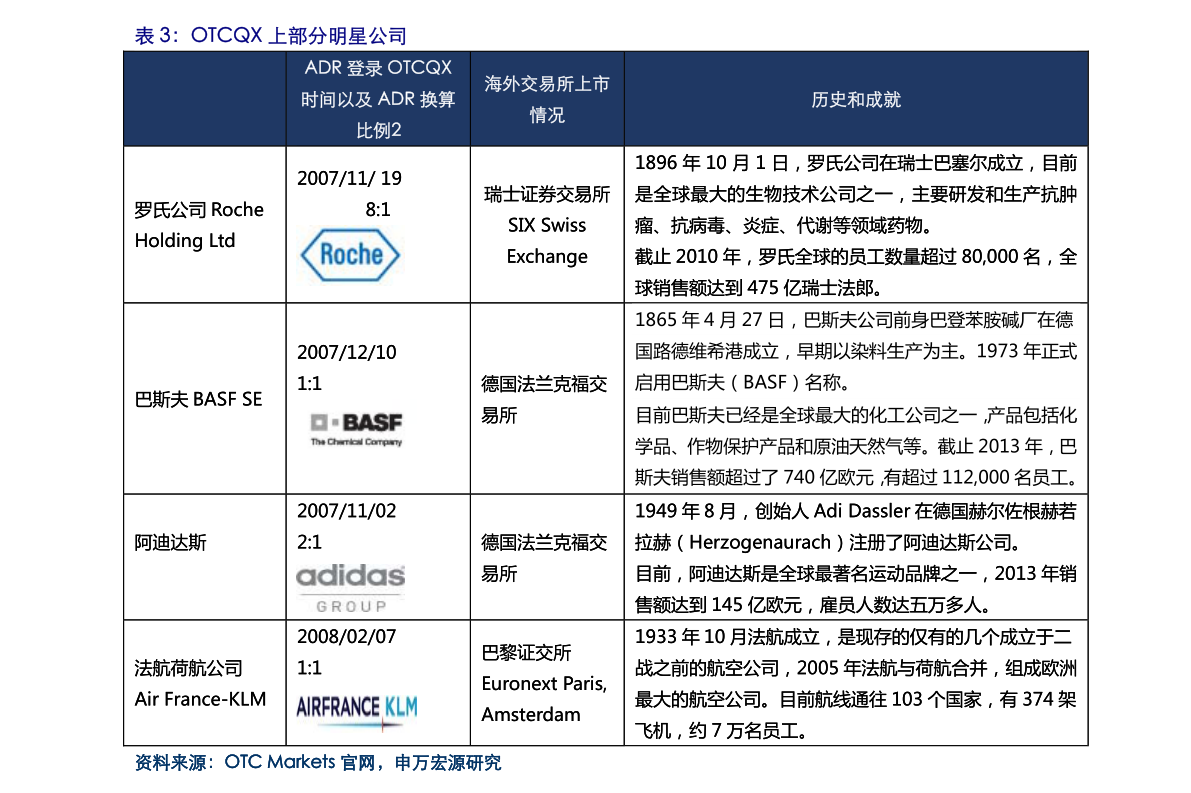Select the table title '表 3: OTCQX 上部分明星公司'
Viewport: 1191px width, 793px height.
[x=270, y=36]
